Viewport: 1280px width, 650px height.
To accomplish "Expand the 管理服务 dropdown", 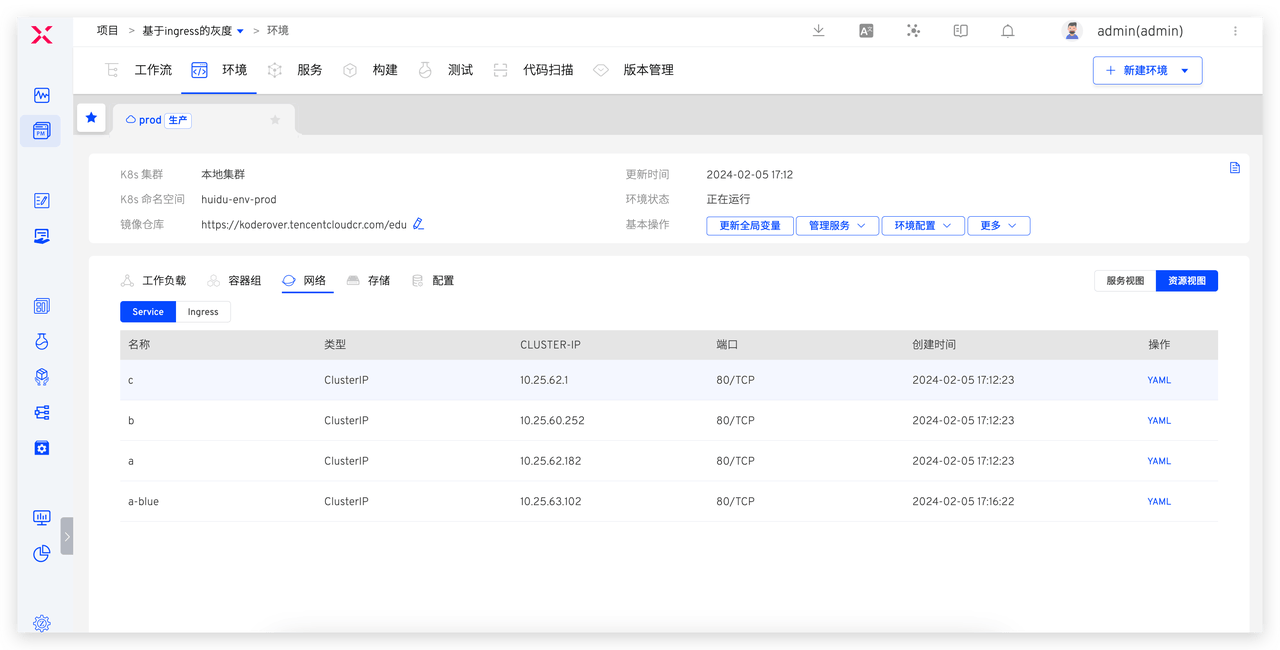I will click(837, 226).
